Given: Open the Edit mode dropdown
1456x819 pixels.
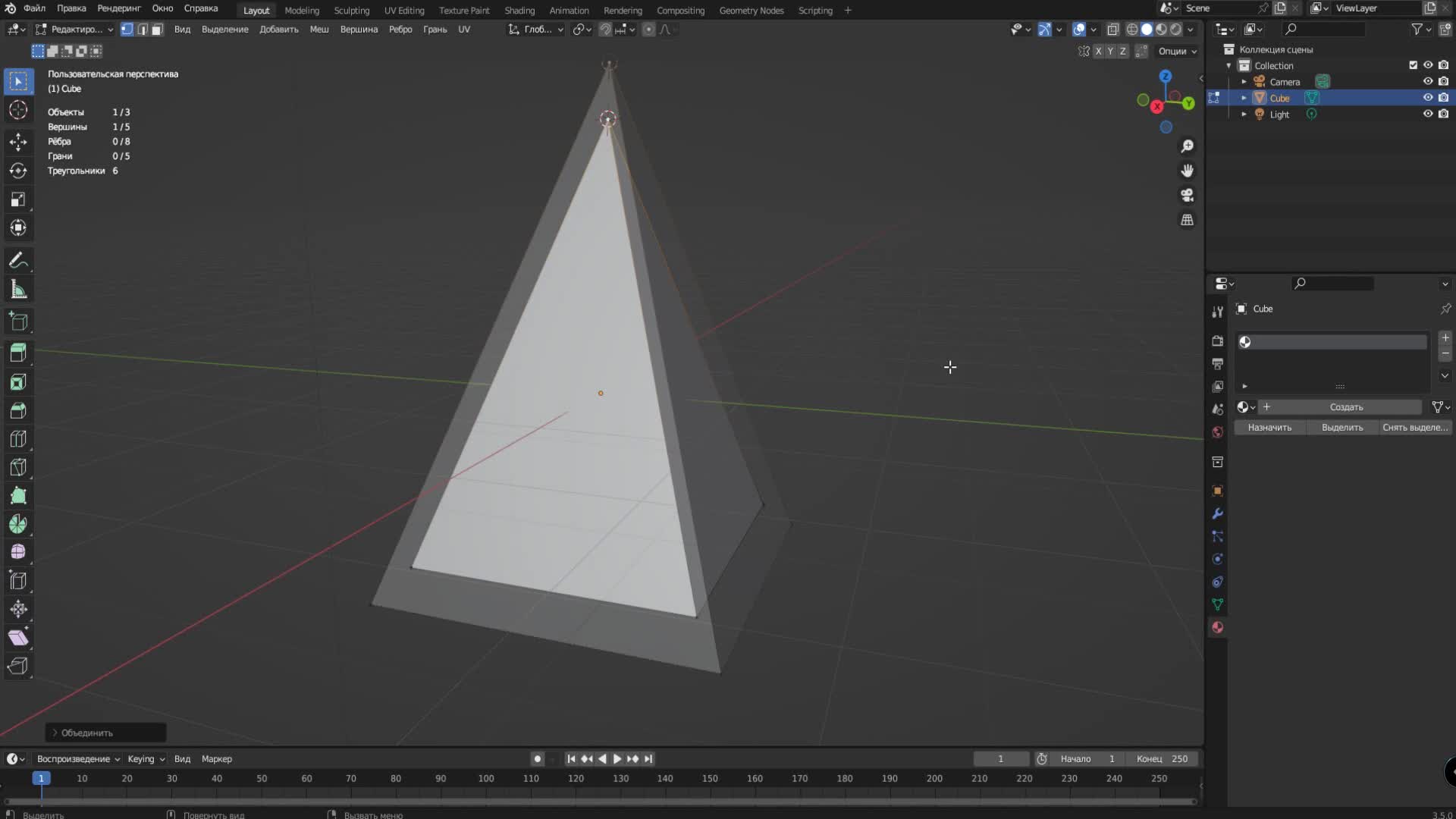Looking at the screenshot, I should click(74, 30).
